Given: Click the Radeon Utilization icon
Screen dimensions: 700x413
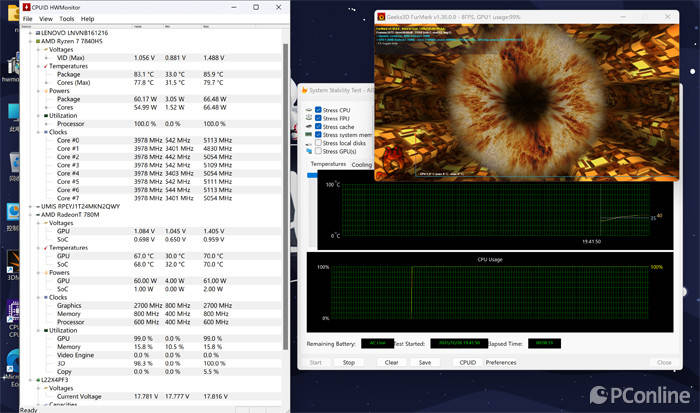Looking at the screenshot, I should tap(46, 330).
